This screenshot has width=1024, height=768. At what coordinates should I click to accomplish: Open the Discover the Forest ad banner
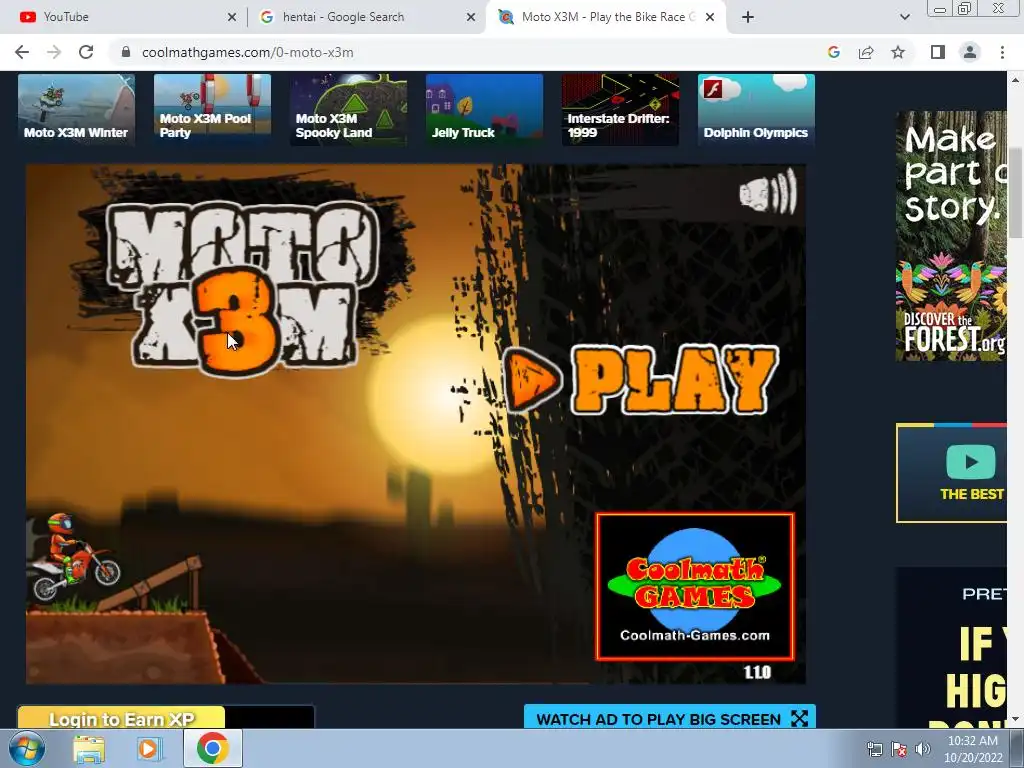pos(951,236)
